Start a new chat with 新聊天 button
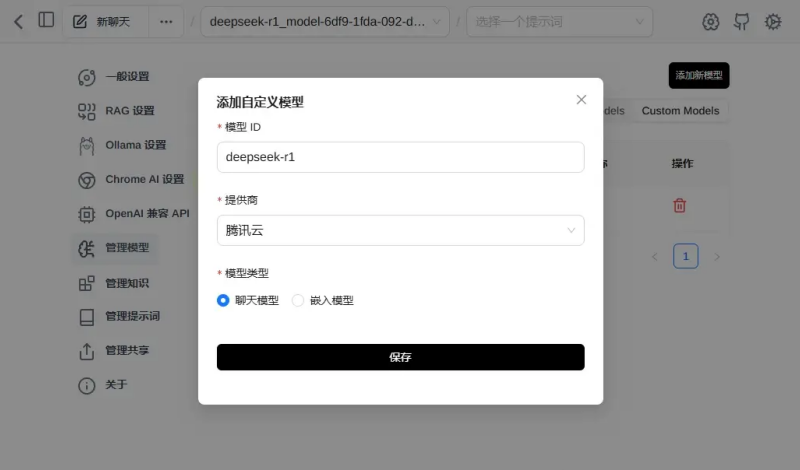This screenshot has width=800, height=470. click(106, 21)
